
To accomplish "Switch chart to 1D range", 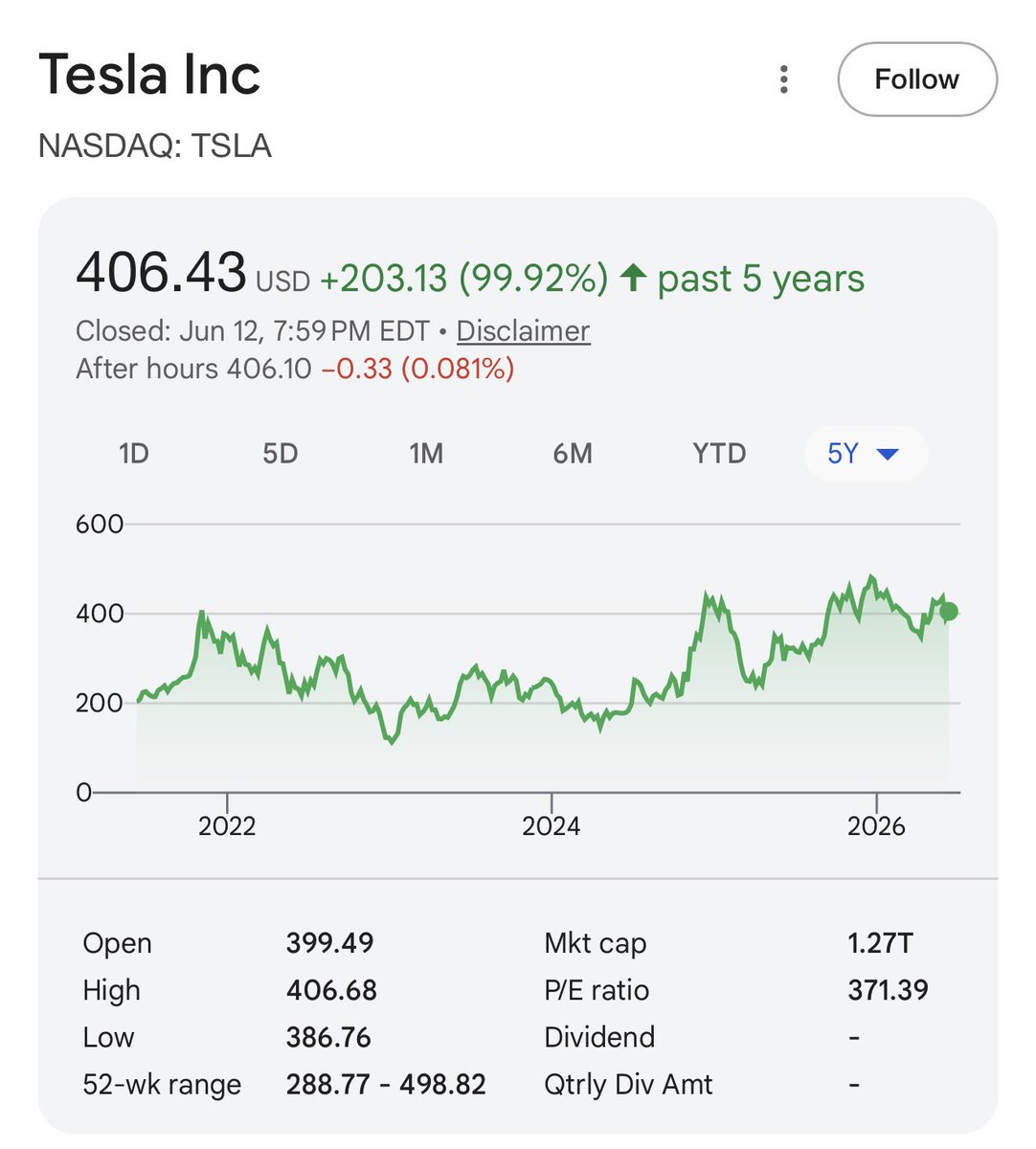I will click(x=134, y=454).
